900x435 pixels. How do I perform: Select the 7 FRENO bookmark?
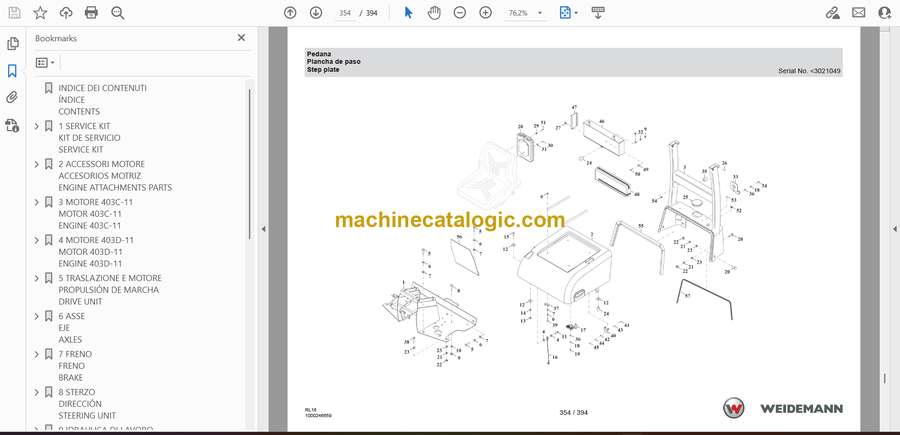75,366
